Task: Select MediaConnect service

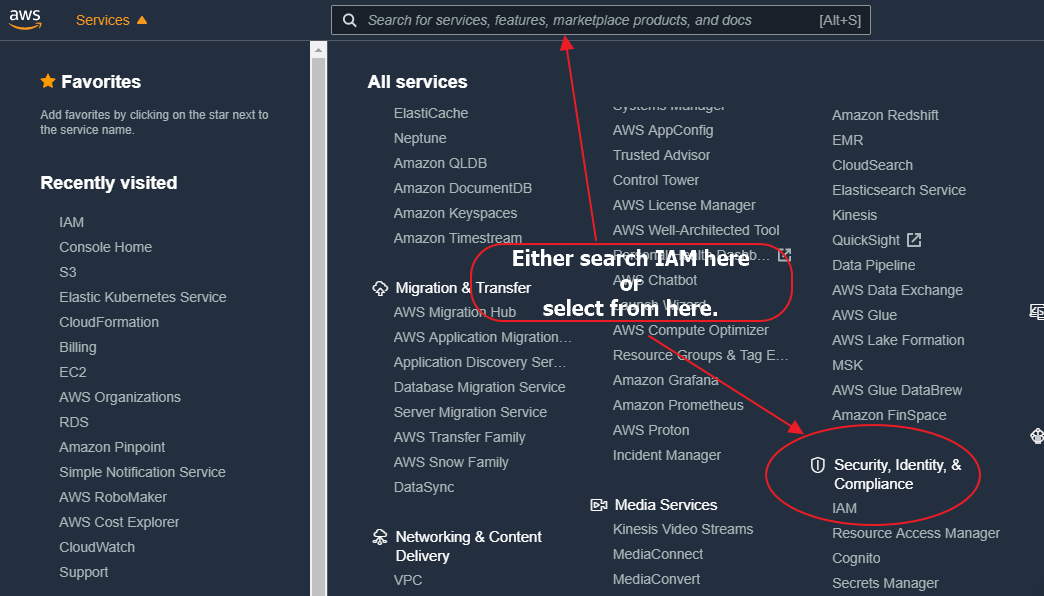Action: 658,555
